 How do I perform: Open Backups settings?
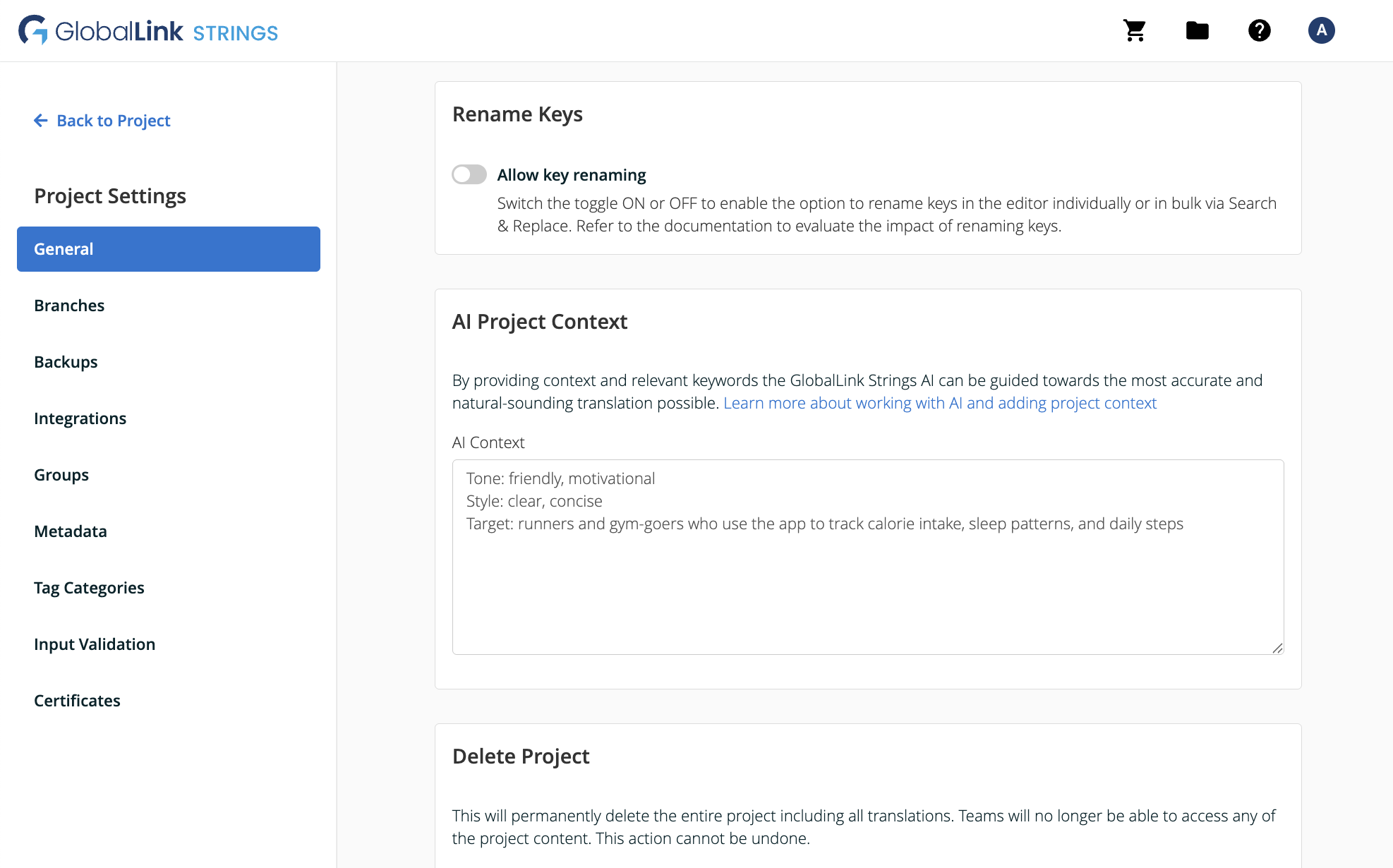point(66,361)
